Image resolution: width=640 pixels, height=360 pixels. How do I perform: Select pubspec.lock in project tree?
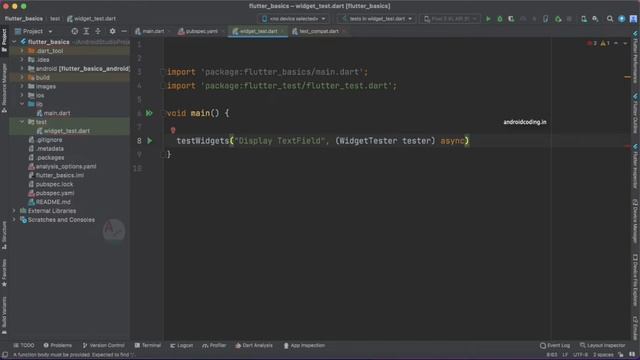tap(51, 184)
